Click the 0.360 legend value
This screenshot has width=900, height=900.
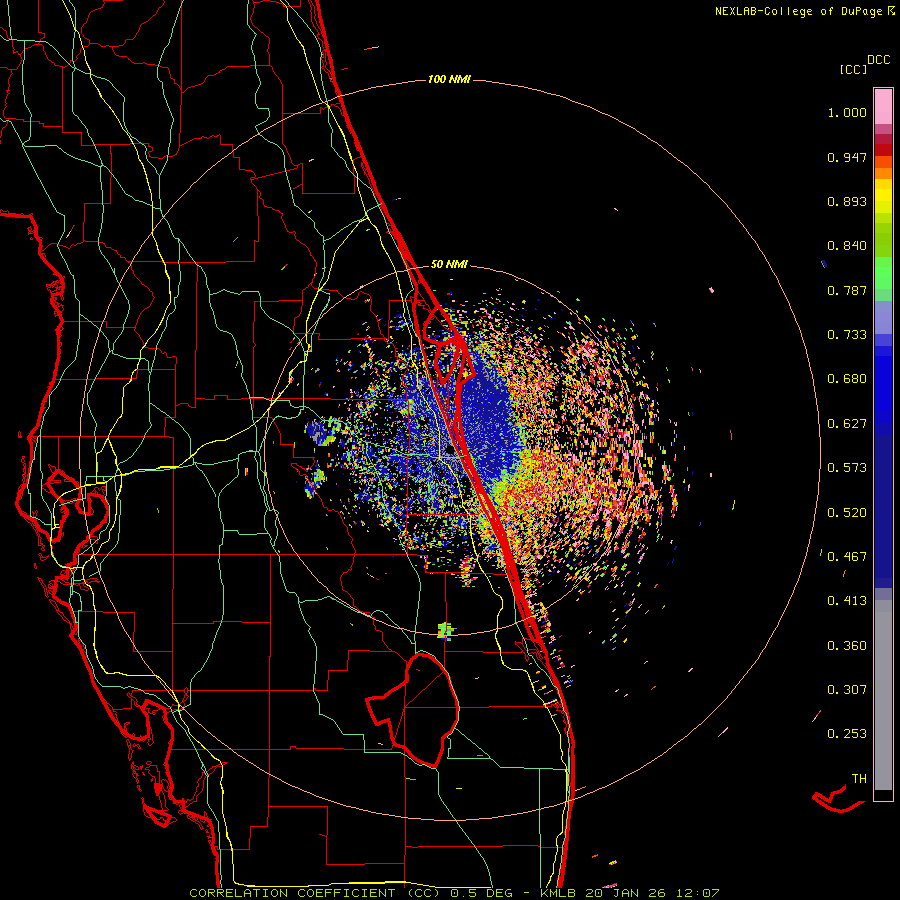click(x=847, y=646)
